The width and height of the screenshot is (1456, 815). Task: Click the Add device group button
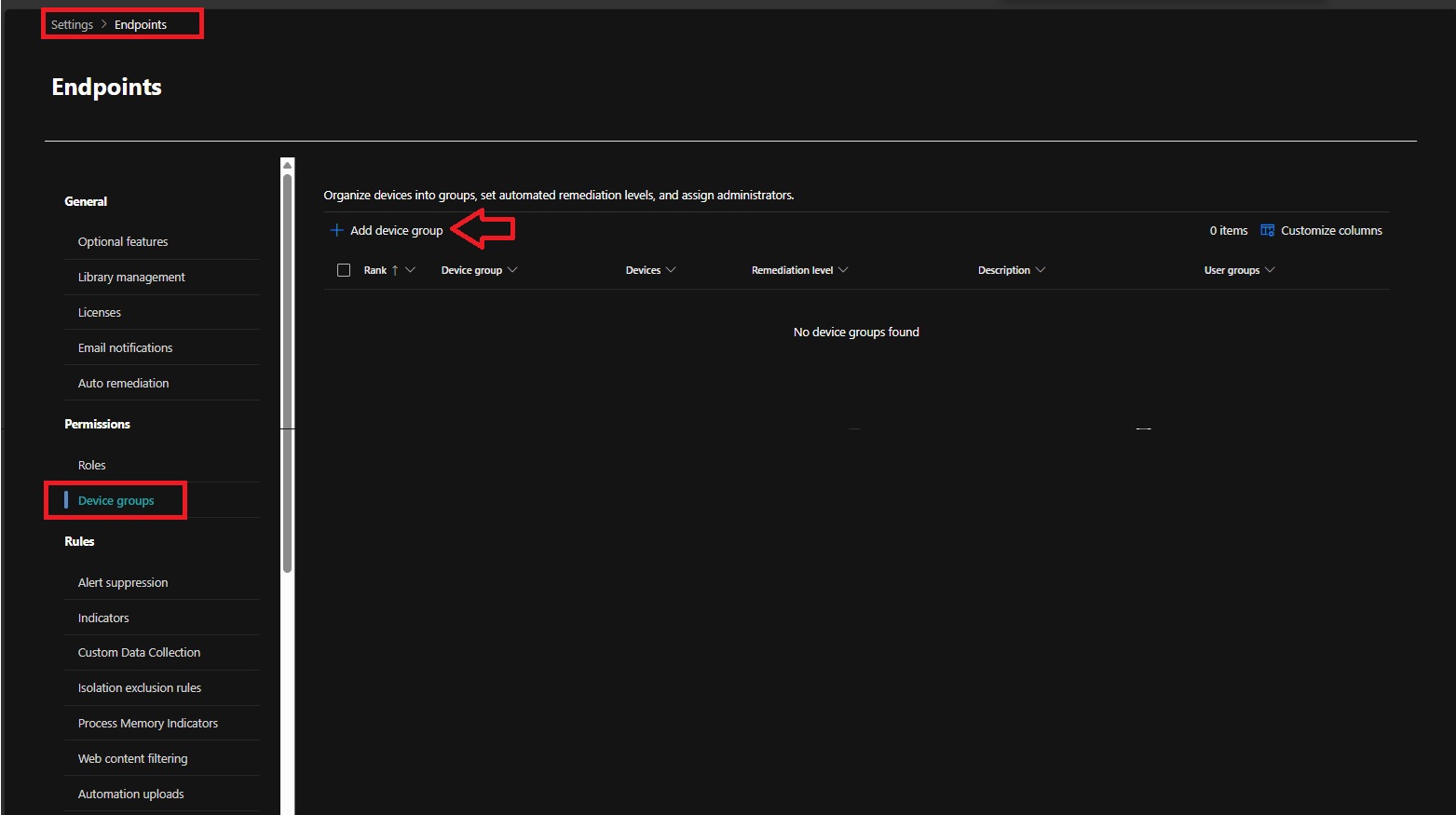387,230
